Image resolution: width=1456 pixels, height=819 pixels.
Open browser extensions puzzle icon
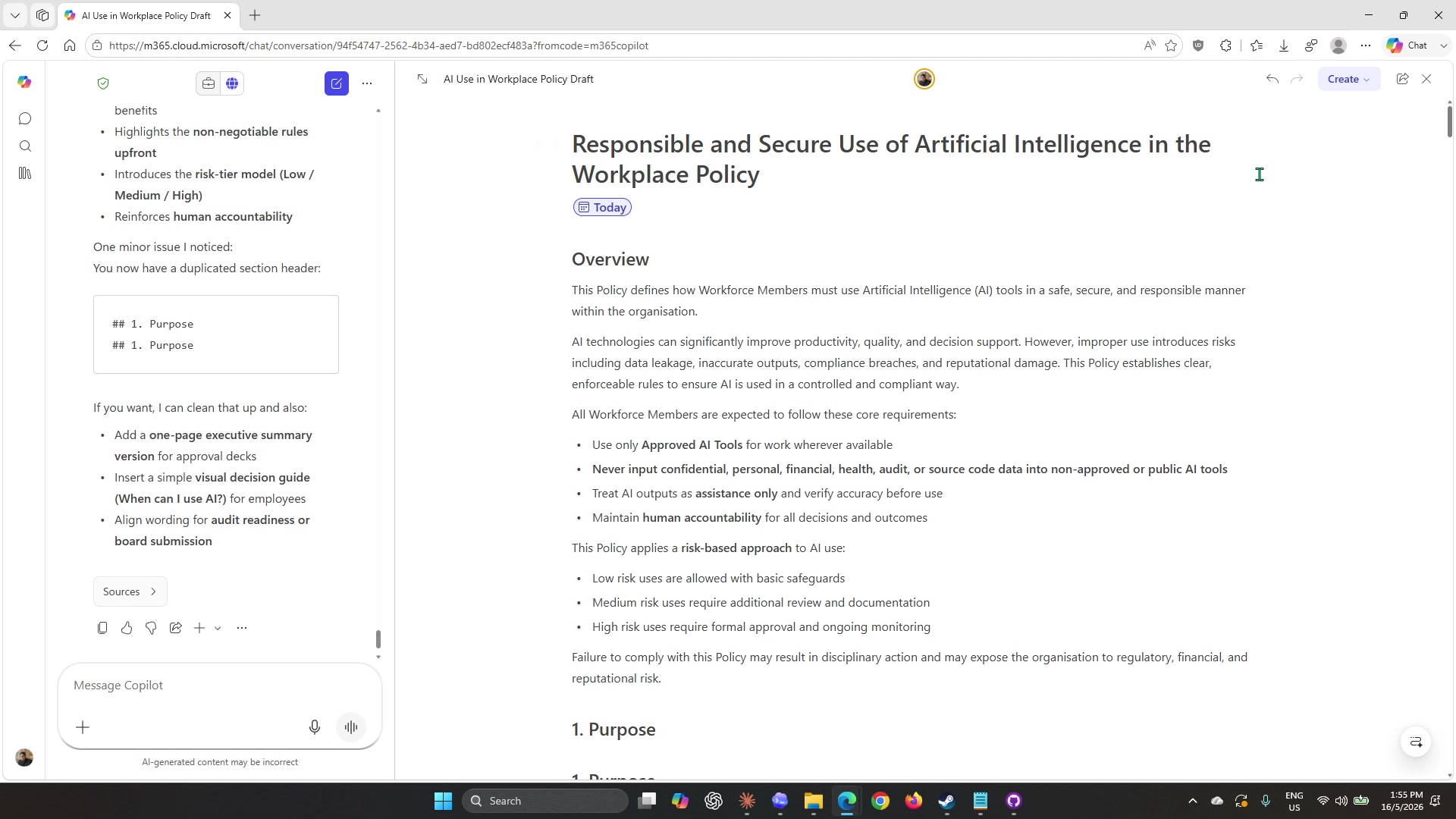pyautogui.click(x=1225, y=45)
